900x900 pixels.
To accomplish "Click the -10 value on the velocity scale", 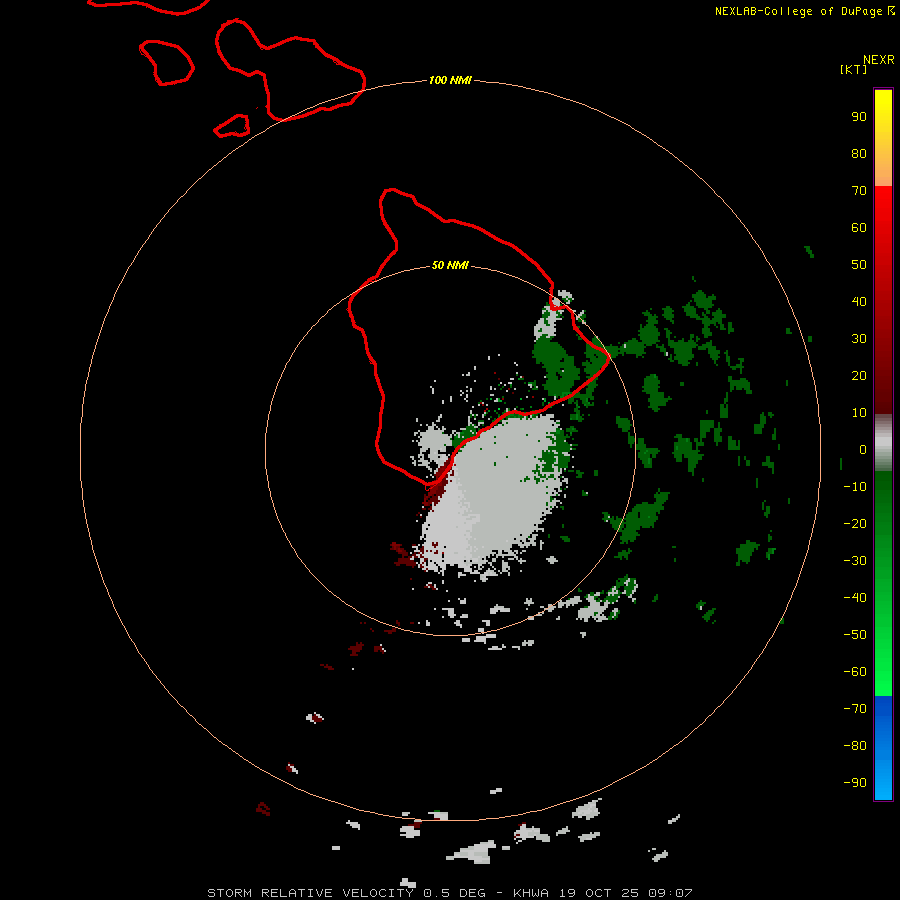I will pyautogui.click(x=855, y=487).
